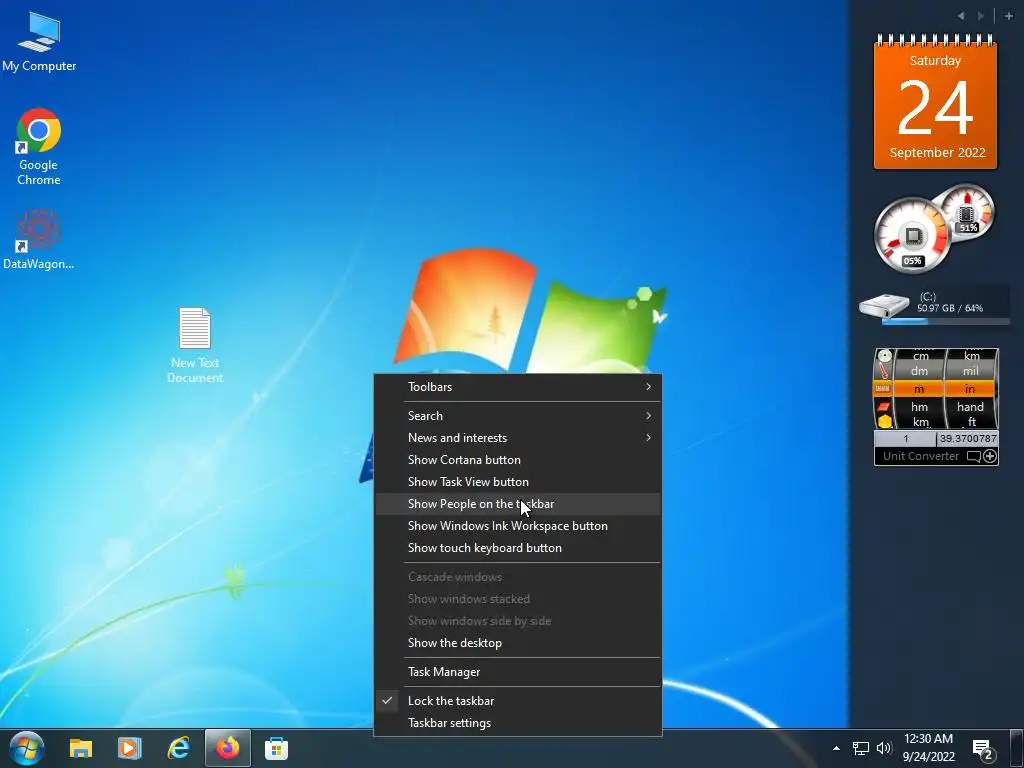Choose 'mil' in the target unit list
The width and height of the screenshot is (1024, 768).
tap(970, 371)
